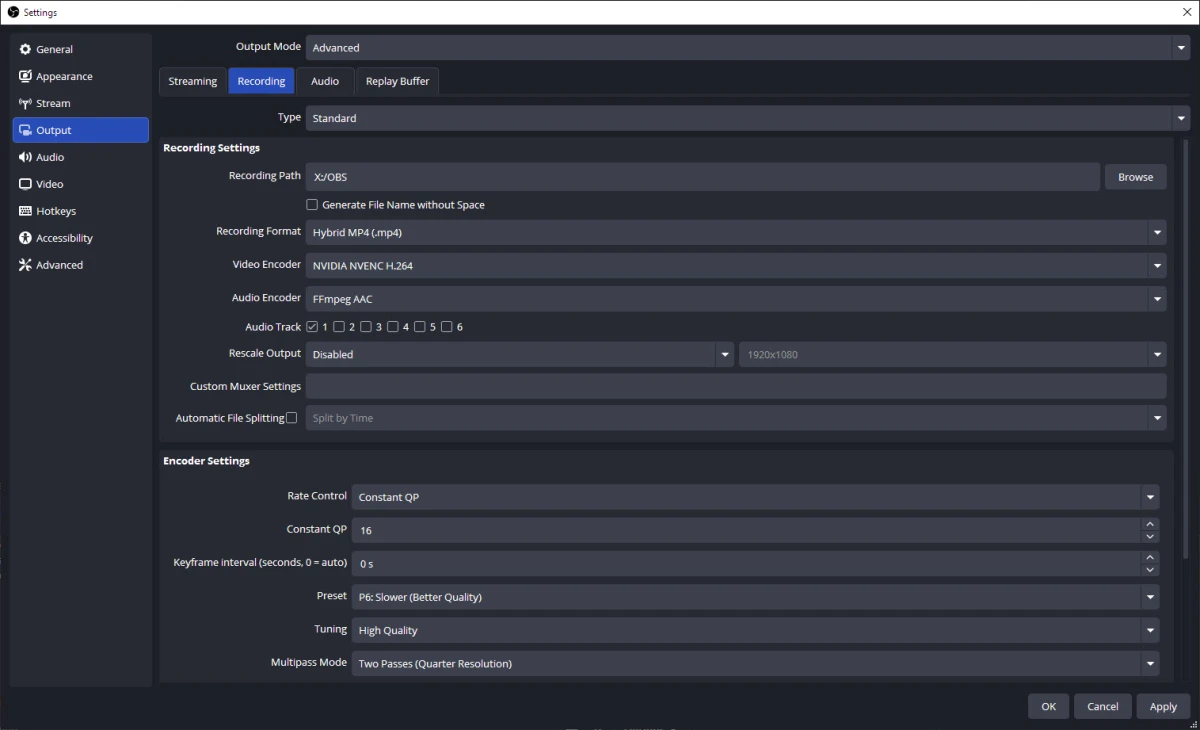Viewport: 1200px width, 730px height.
Task: Select the Output settings section
Action: point(80,130)
